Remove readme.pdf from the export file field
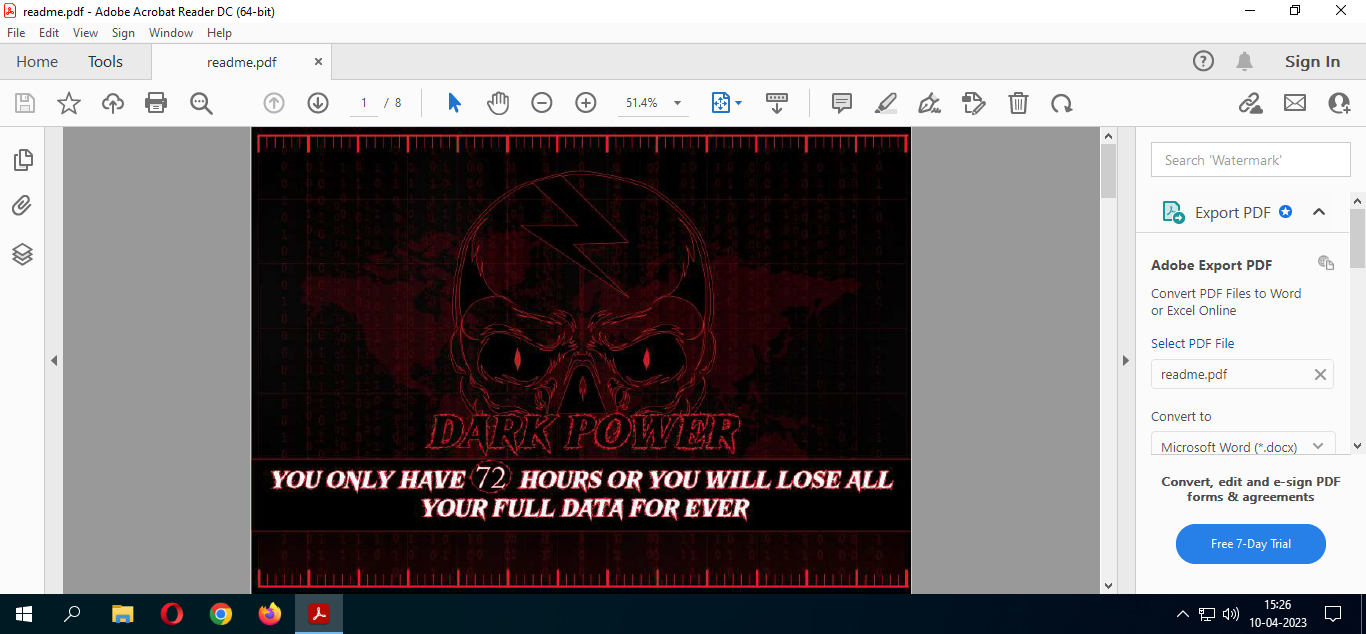This screenshot has width=1366, height=634. click(x=1320, y=374)
